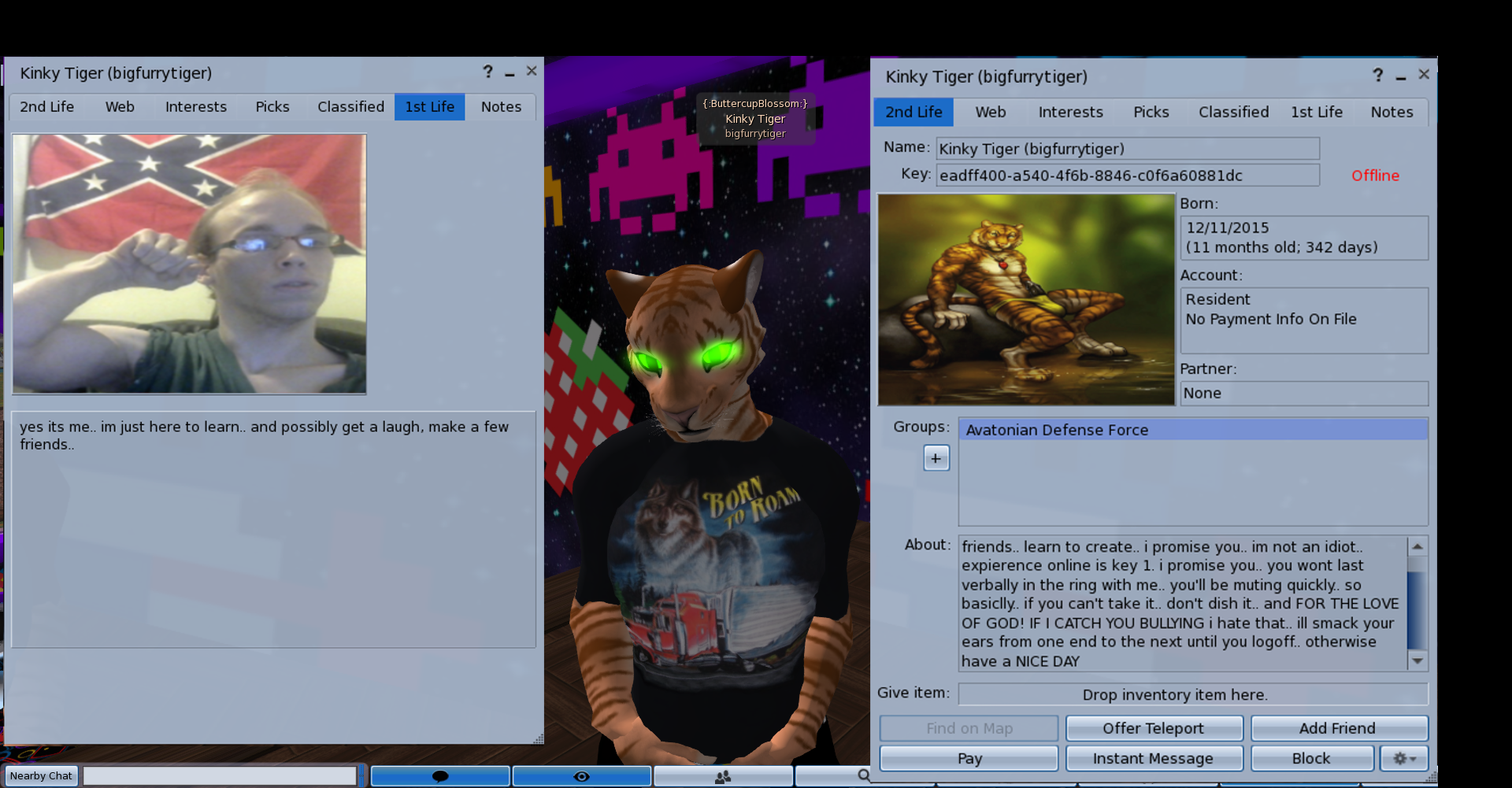
Task: Click the Partner field showing None
Action: 1303,393
